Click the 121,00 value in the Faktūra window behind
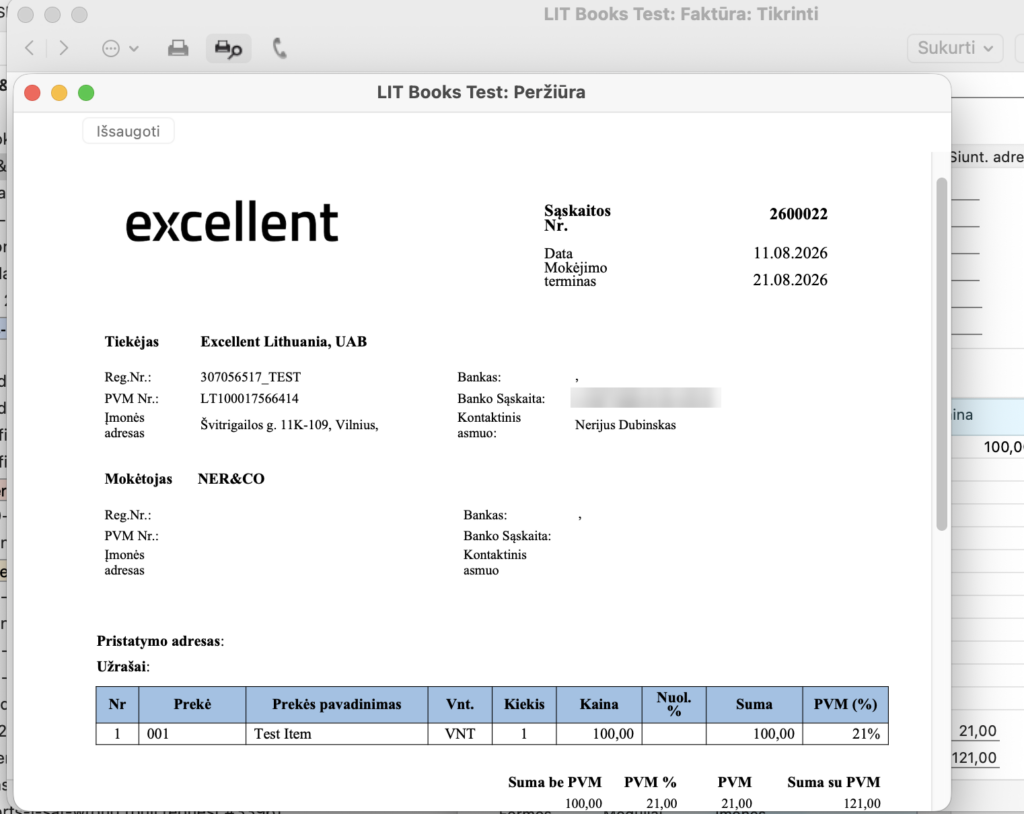This screenshot has width=1024, height=814. [974, 758]
